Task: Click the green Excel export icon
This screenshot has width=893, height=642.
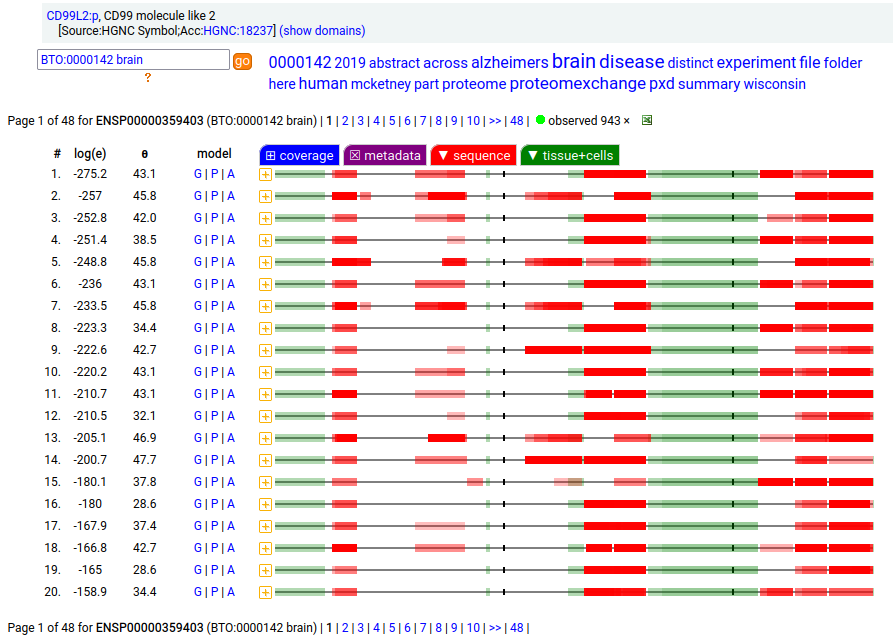Action: [646, 120]
